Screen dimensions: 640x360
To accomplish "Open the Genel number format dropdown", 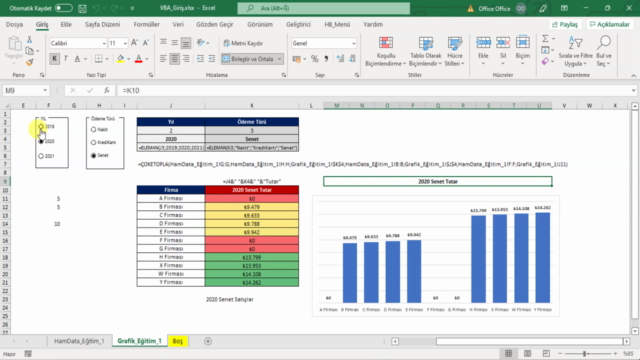I will pos(353,43).
